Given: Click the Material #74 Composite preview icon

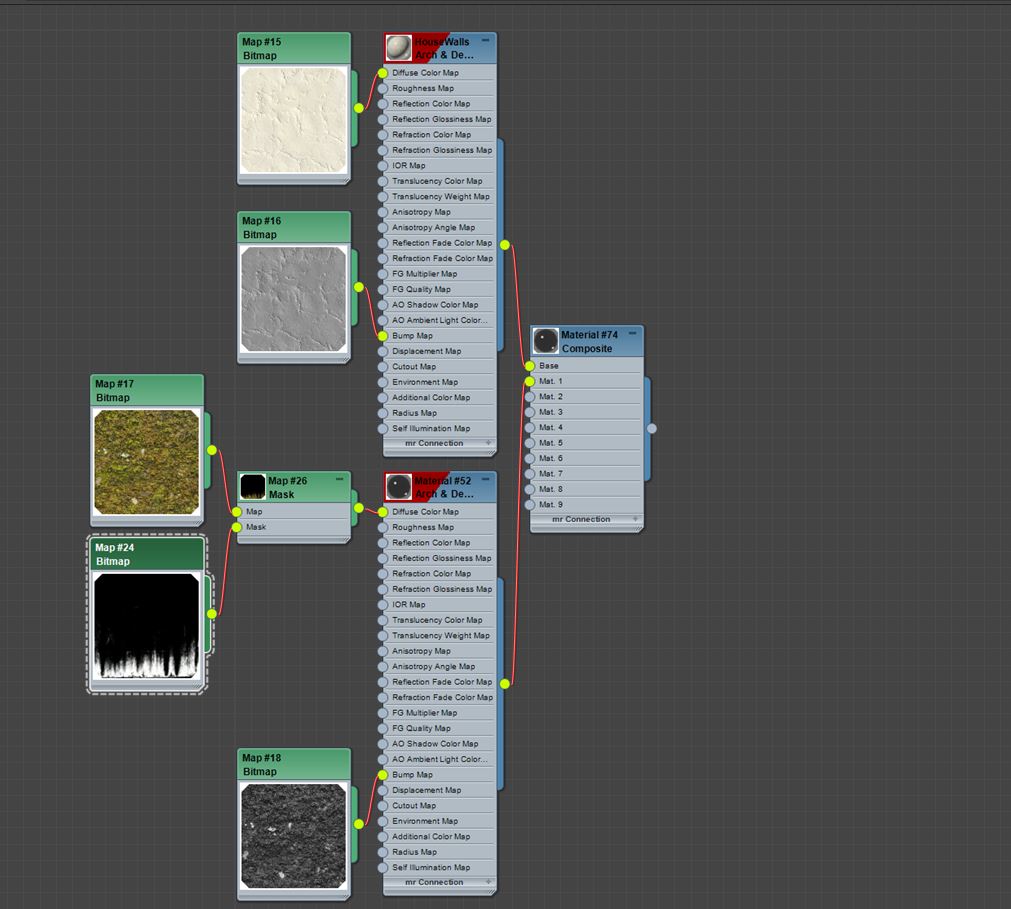Looking at the screenshot, I should click(x=545, y=339).
